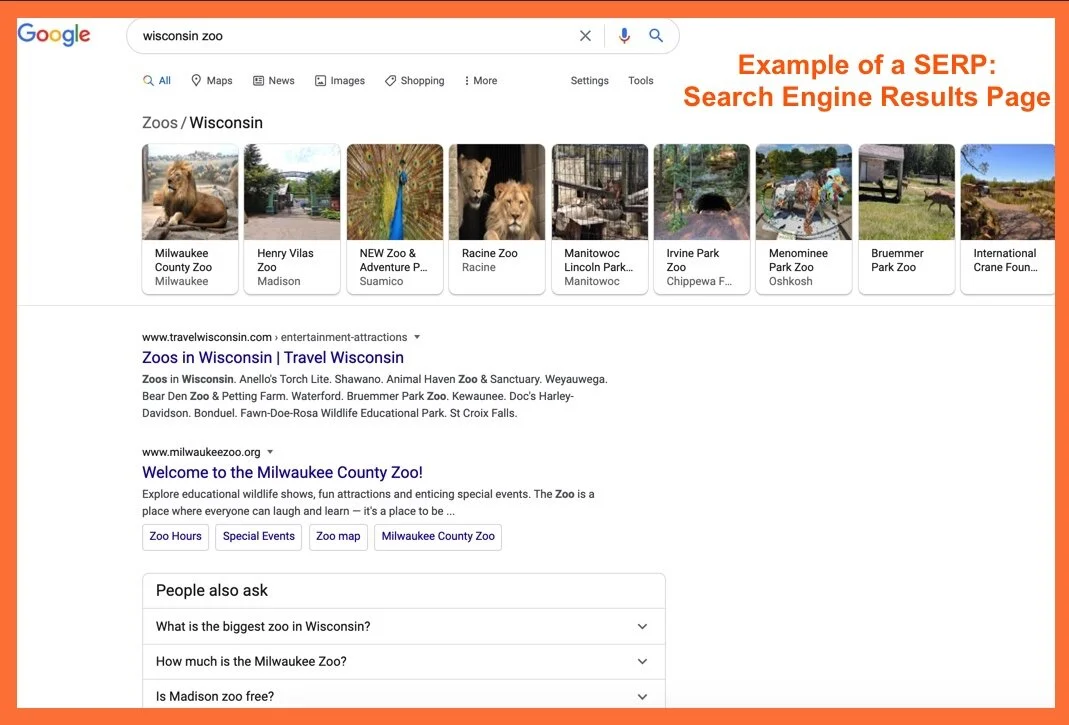Image resolution: width=1069 pixels, height=725 pixels.
Task: Expand 'Is Madison zoo free?'
Action: coord(642,696)
